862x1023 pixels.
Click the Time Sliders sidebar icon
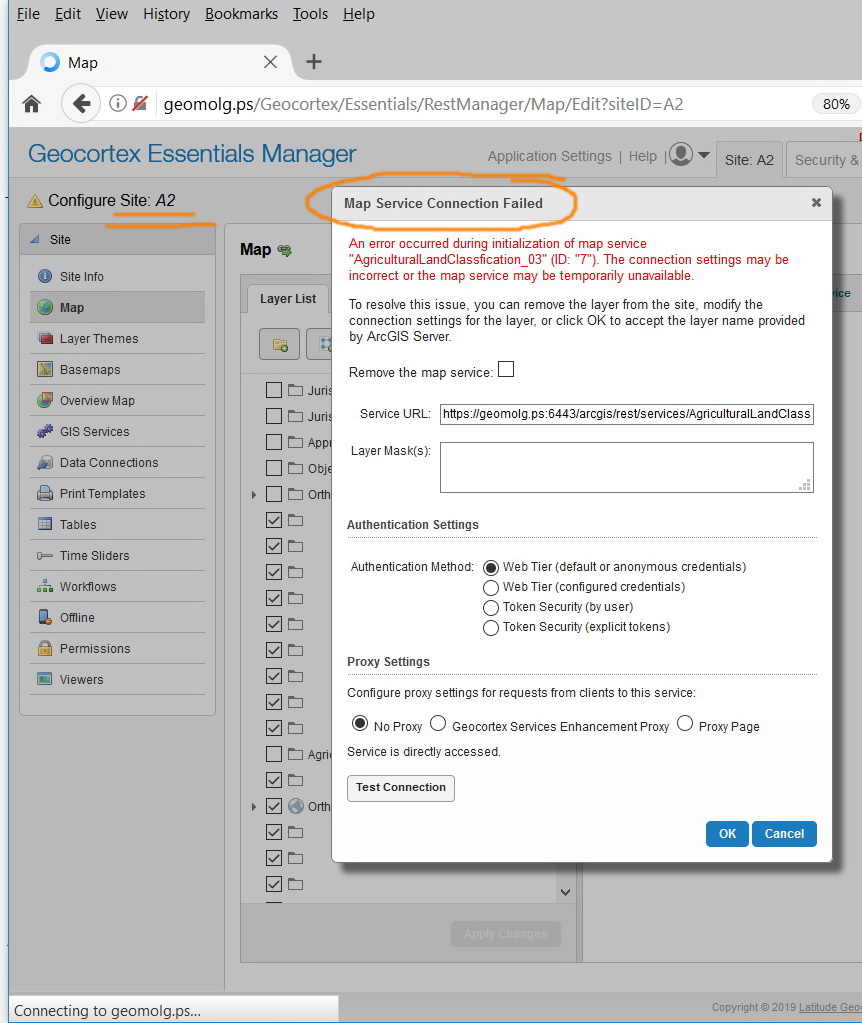45,555
